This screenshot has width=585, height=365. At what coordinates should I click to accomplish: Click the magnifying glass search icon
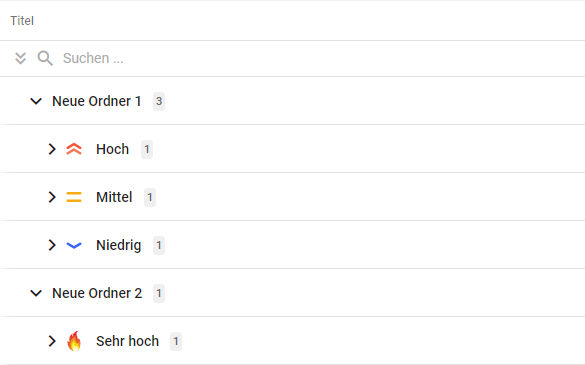(x=45, y=58)
